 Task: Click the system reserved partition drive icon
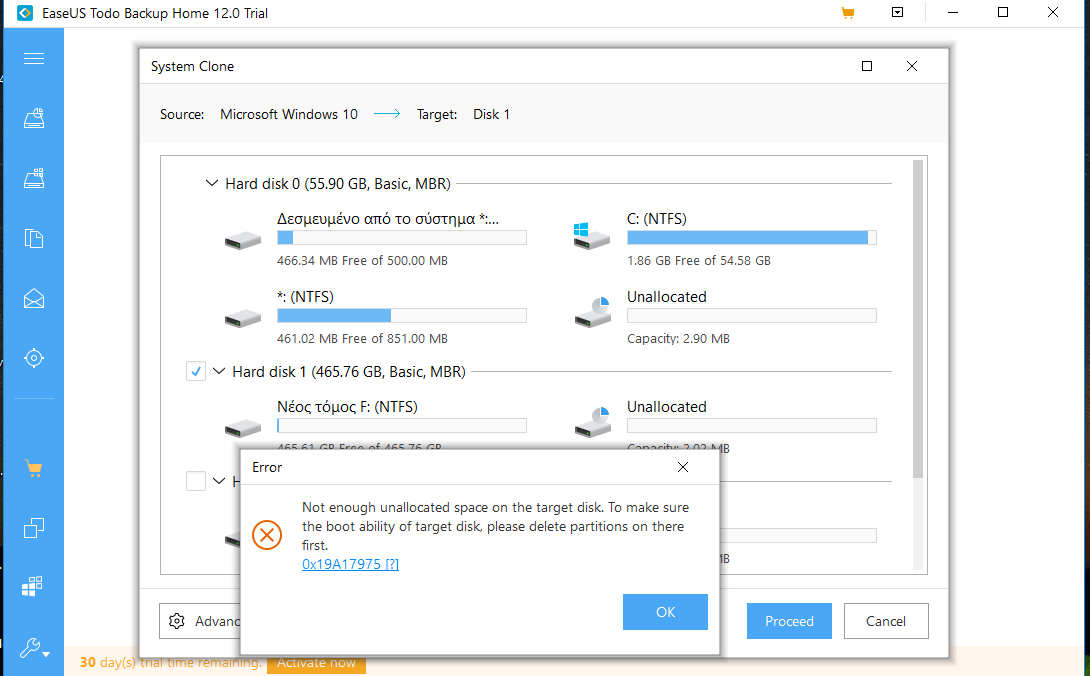[243, 241]
